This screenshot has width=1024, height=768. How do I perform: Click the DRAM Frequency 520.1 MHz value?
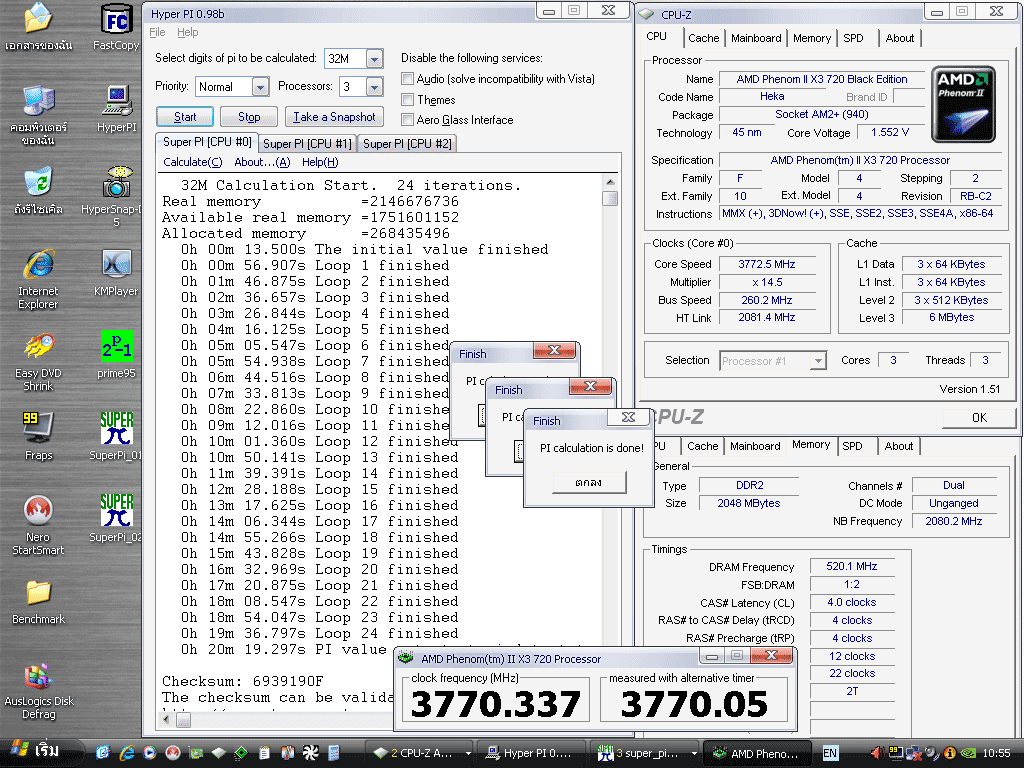pyautogui.click(x=852, y=566)
